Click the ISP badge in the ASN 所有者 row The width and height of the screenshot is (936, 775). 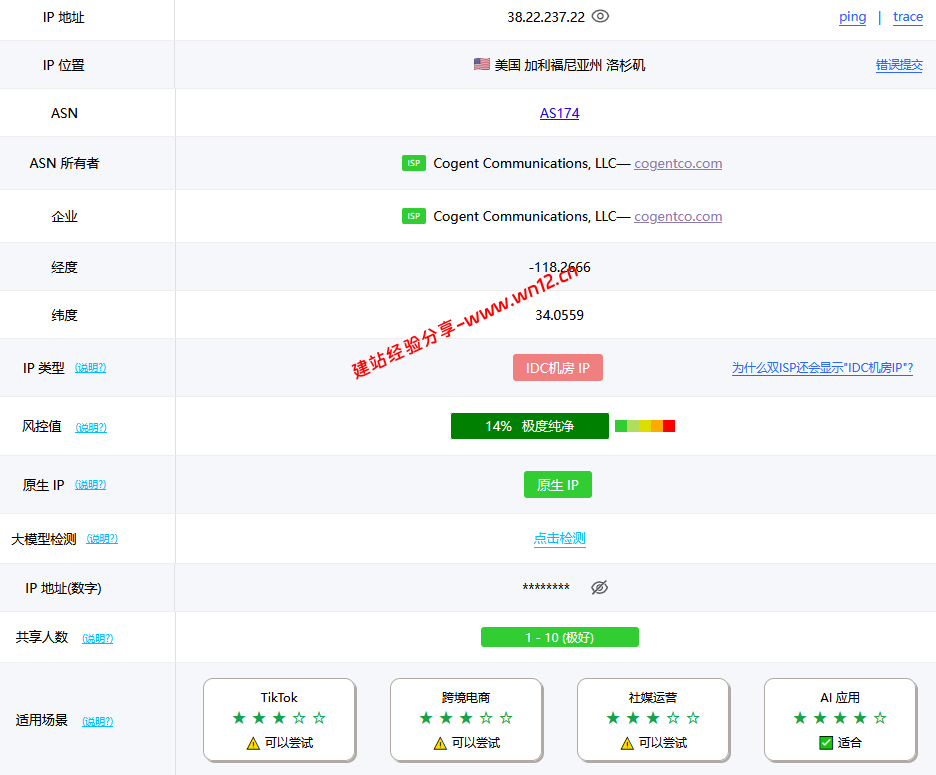coord(414,163)
